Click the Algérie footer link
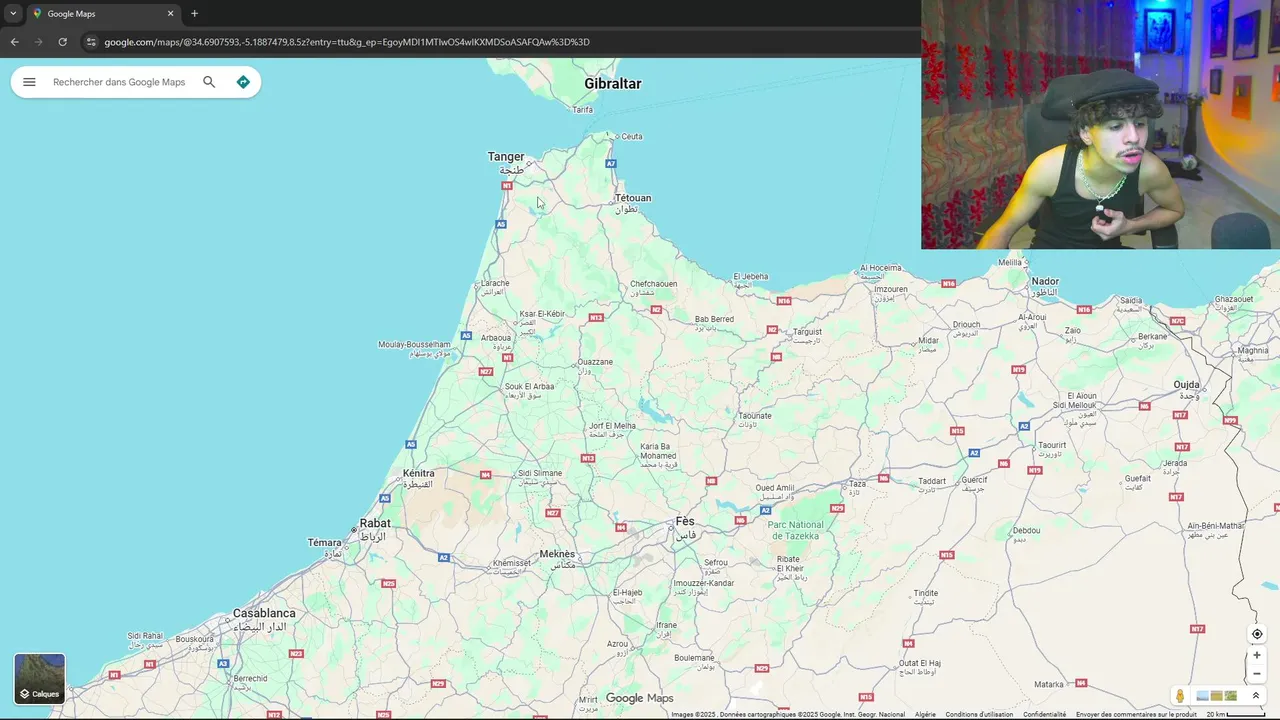The width and height of the screenshot is (1280, 720). pos(925,714)
